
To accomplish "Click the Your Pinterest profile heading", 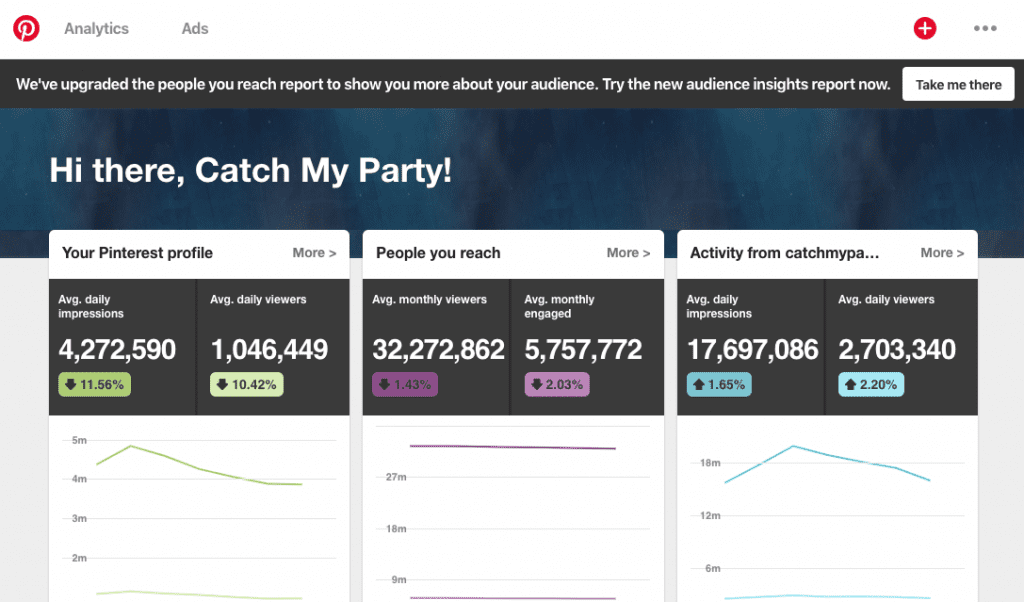I will pyautogui.click(x=137, y=253).
